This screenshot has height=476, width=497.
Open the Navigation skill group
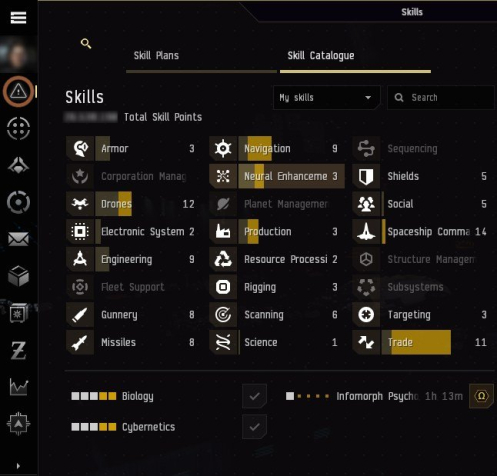(277, 148)
